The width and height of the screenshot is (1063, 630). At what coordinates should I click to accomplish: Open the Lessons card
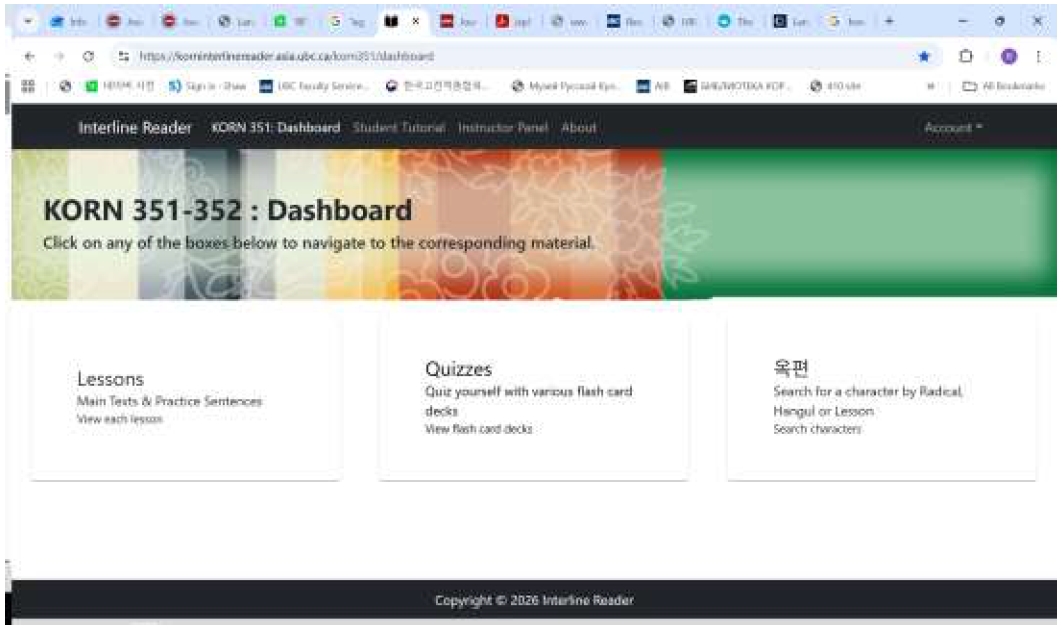click(110, 379)
